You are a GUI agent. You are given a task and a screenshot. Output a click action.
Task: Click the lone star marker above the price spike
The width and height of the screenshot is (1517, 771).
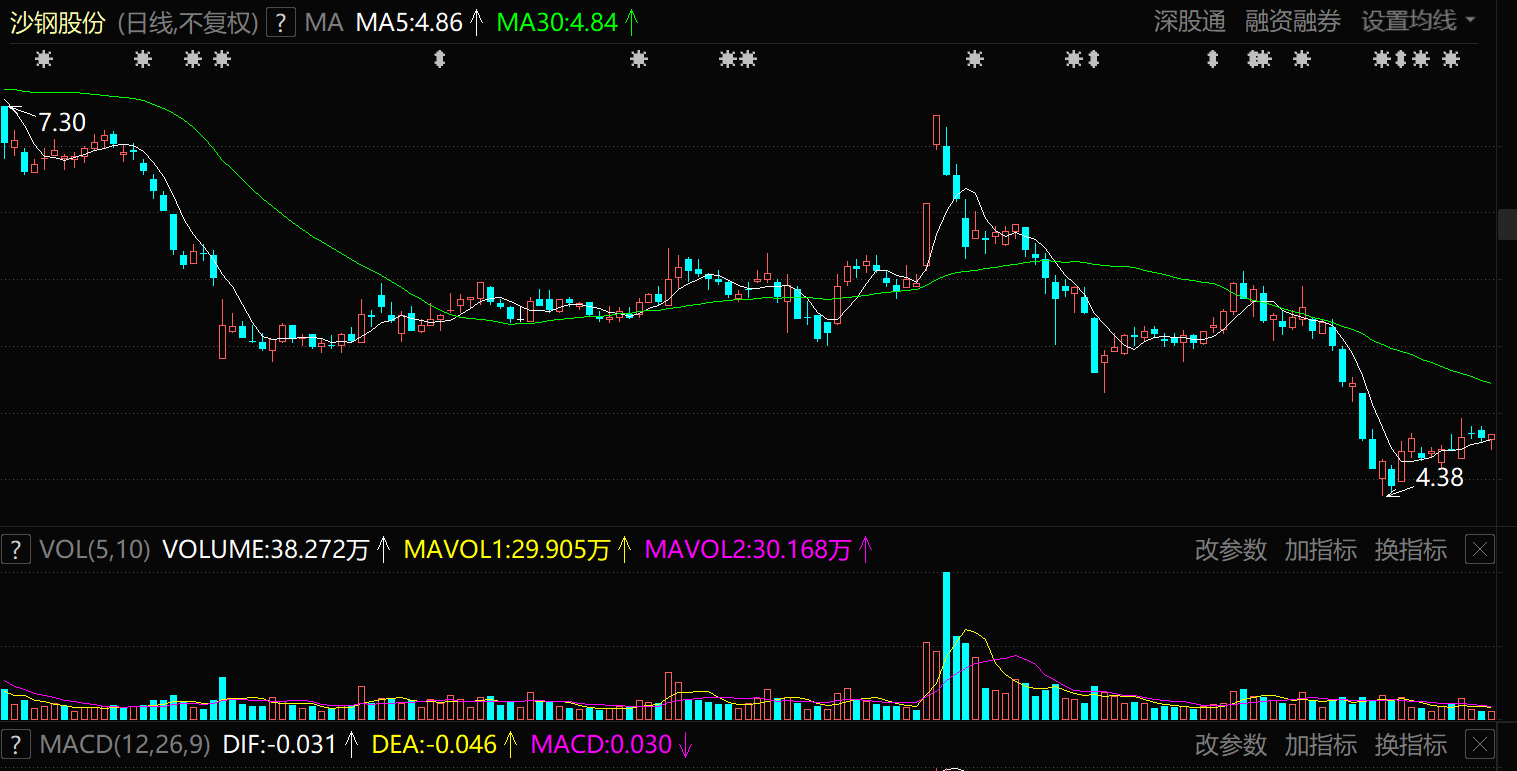point(974,60)
